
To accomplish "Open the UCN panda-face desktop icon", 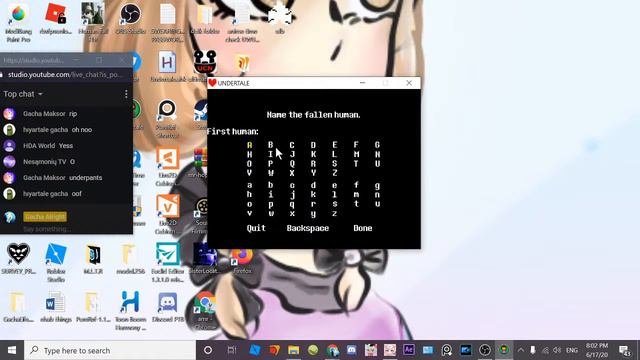I will pyautogui.click(x=205, y=62).
